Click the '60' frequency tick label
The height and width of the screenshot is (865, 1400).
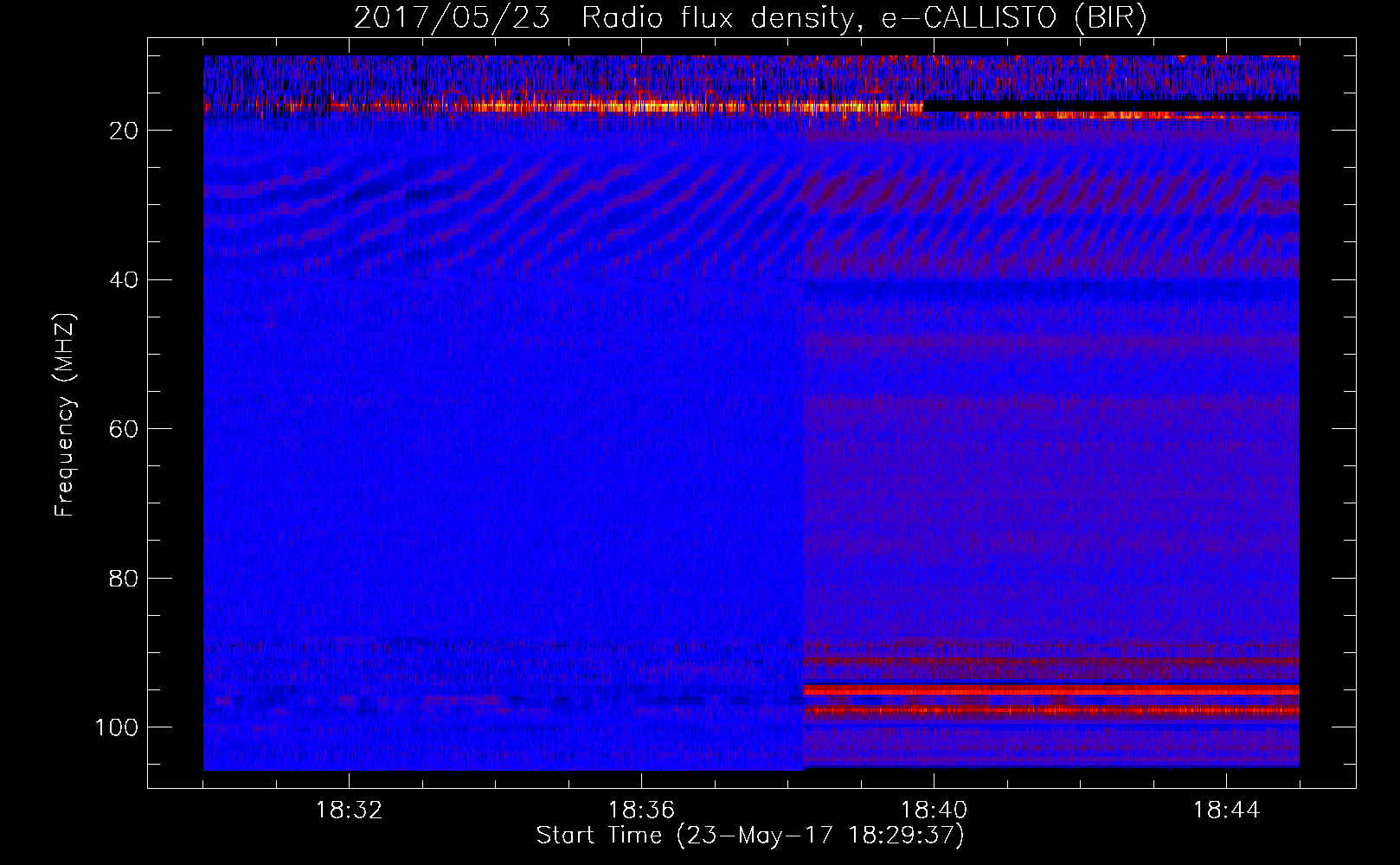(x=124, y=429)
